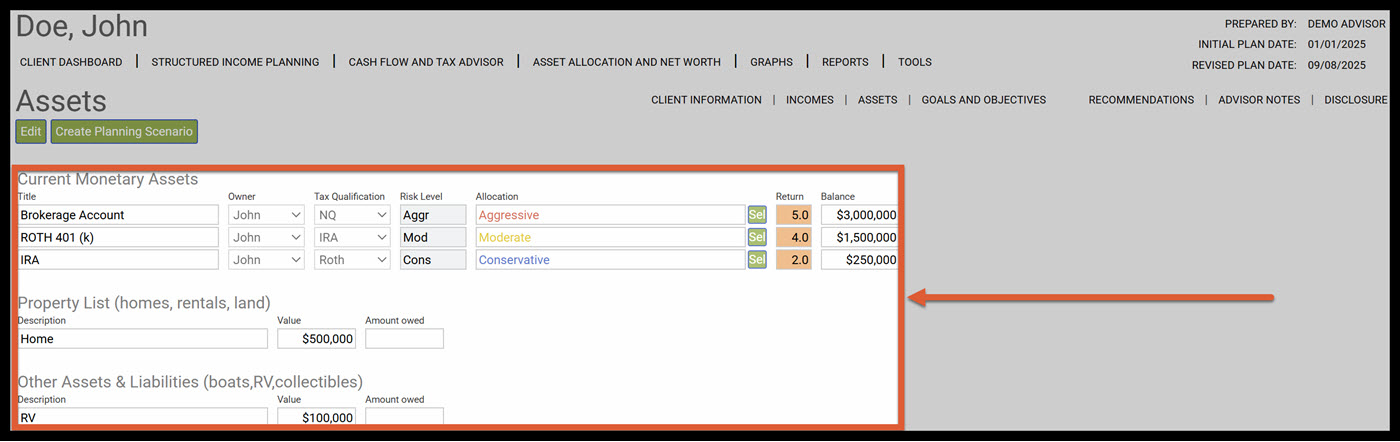Click the ROTH 401 (k) title field
The height and width of the screenshot is (442, 1400).
click(118, 238)
